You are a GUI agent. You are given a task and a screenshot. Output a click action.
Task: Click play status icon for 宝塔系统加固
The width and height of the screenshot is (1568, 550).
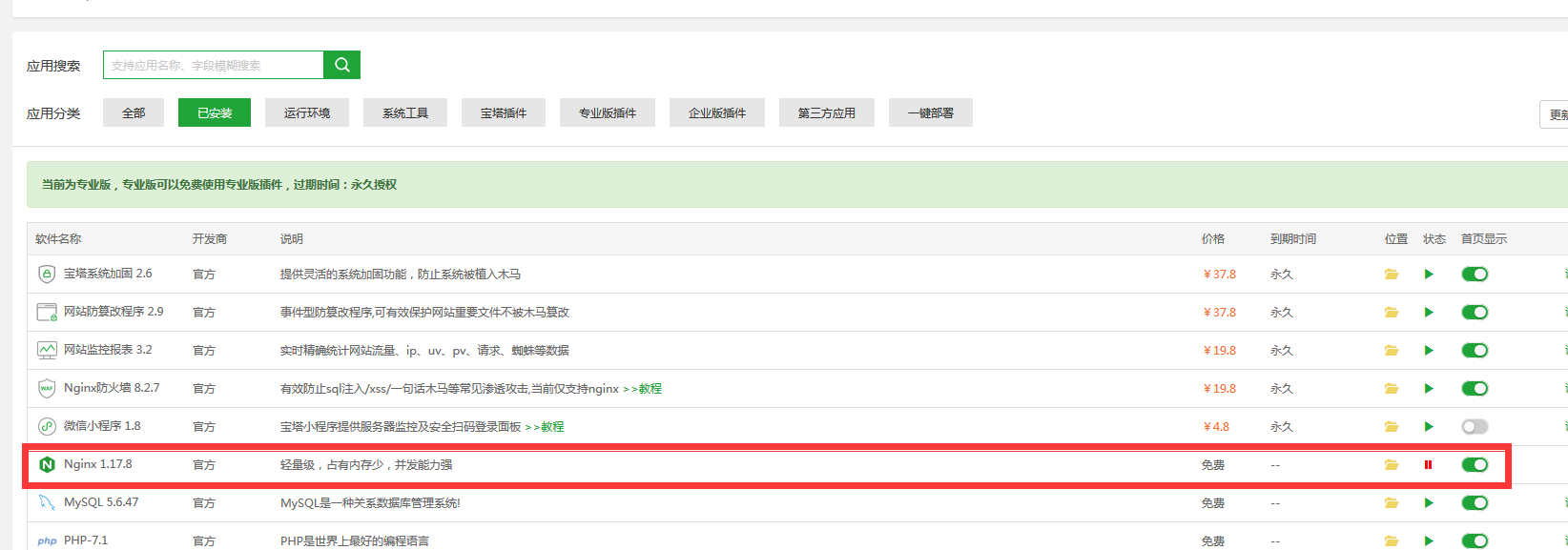click(x=1429, y=275)
